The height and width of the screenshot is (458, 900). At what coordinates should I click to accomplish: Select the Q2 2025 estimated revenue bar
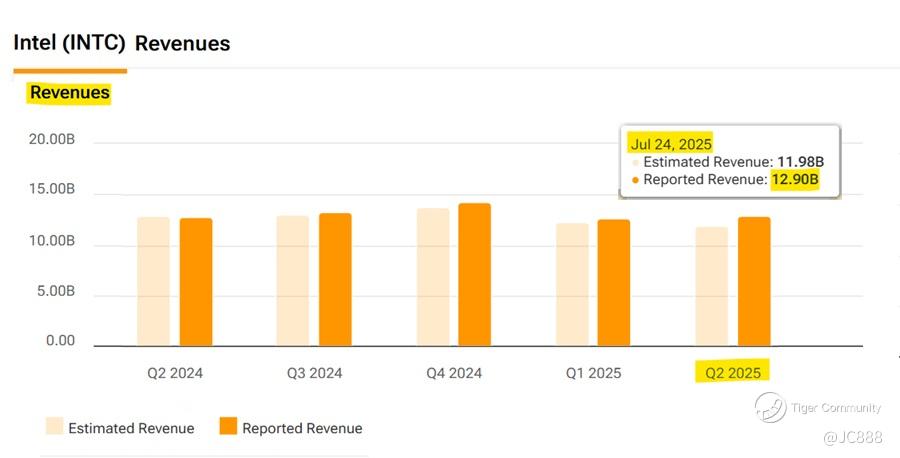(712, 286)
